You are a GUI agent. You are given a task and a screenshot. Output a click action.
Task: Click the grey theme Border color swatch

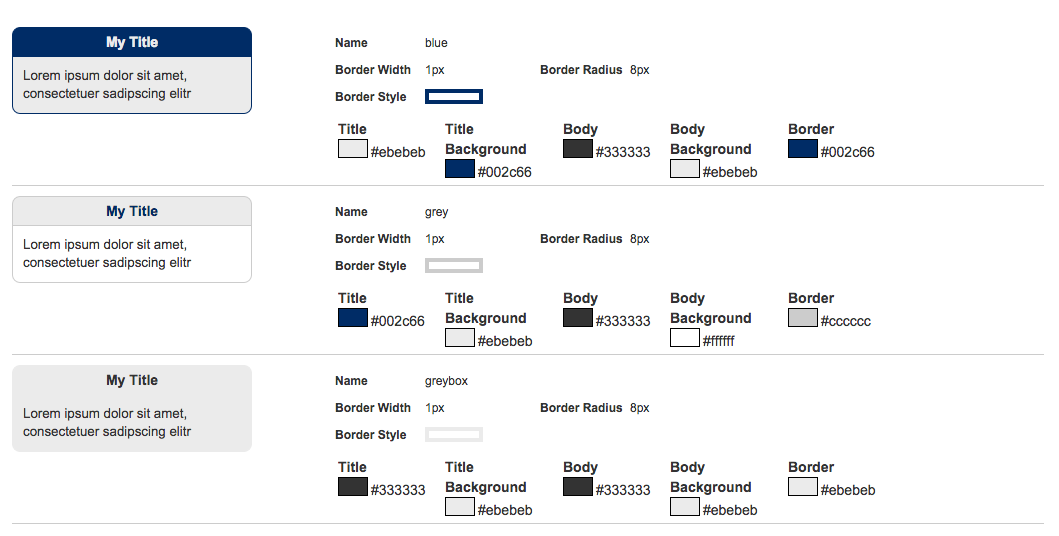coord(803,318)
